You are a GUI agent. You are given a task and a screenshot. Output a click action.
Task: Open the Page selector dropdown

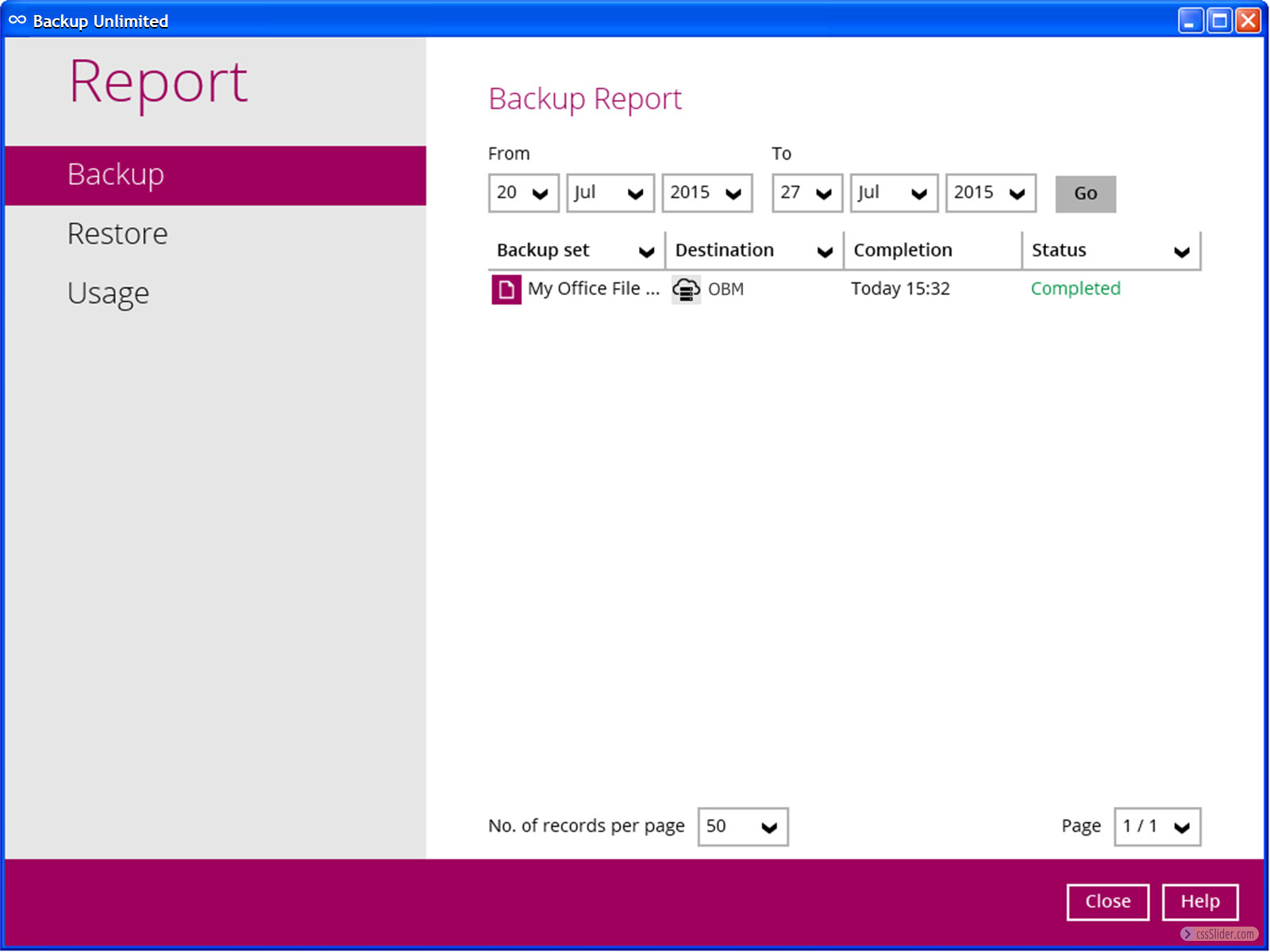pyautogui.click(x=1156, y=827)
